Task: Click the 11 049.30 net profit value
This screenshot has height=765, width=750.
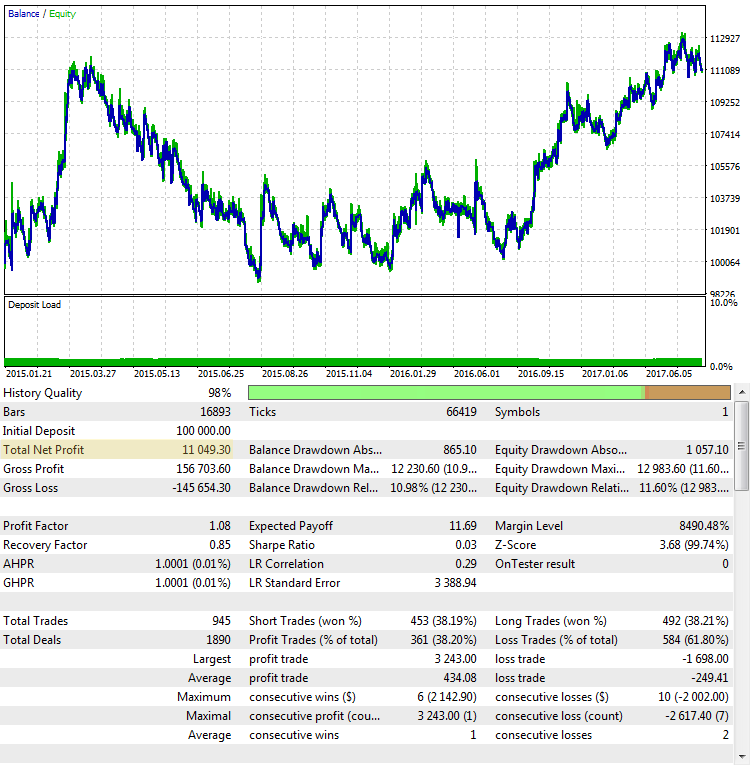Action: [x=206, y=449]
